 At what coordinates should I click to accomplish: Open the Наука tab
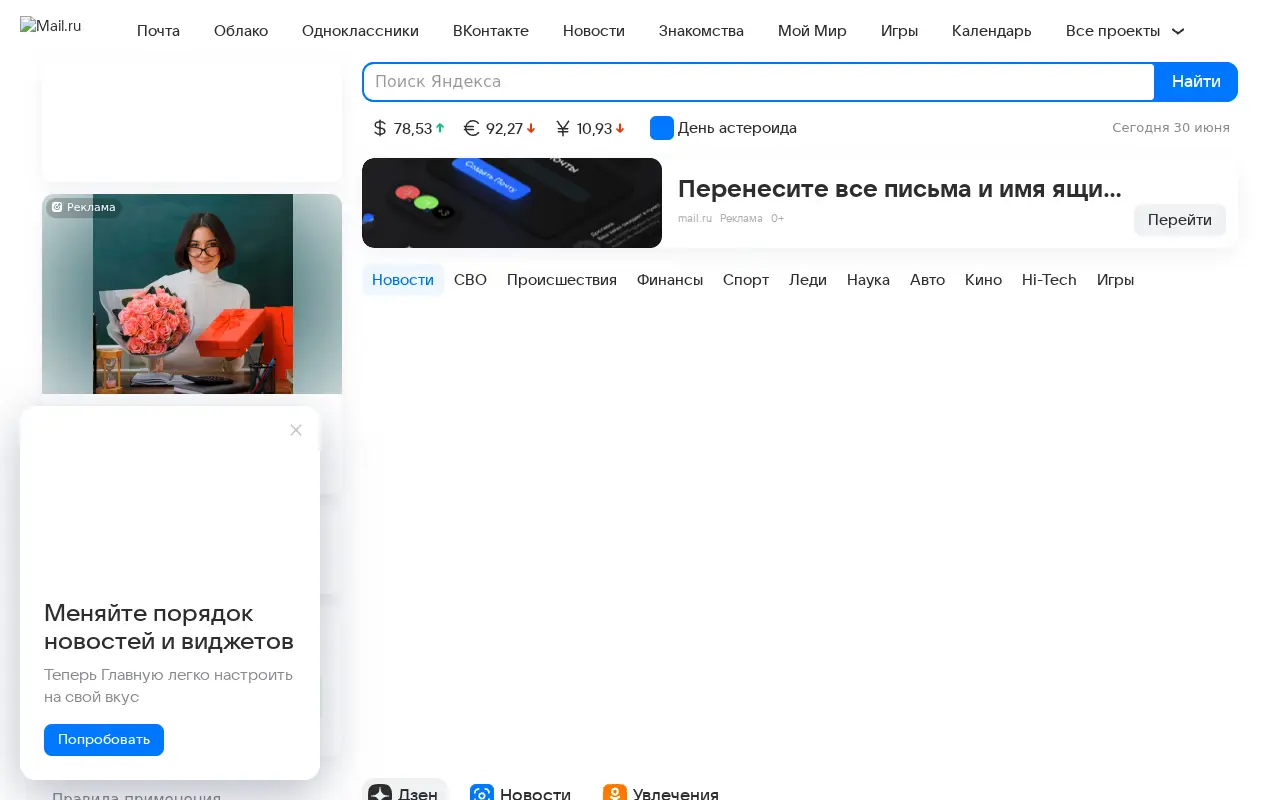pos(868,280)
